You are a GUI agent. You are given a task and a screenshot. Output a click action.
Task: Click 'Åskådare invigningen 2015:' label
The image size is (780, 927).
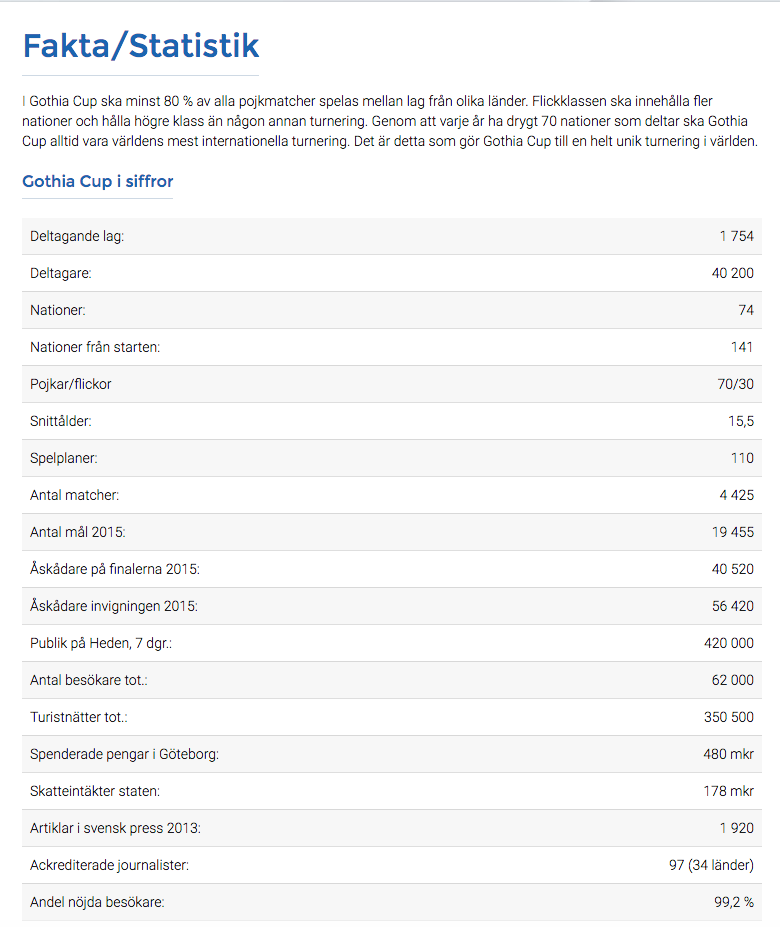(114, 606)
